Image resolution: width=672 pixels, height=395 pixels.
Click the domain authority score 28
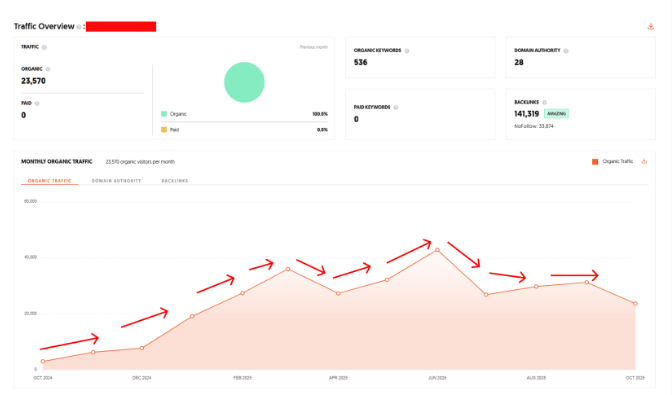point(519,63)
